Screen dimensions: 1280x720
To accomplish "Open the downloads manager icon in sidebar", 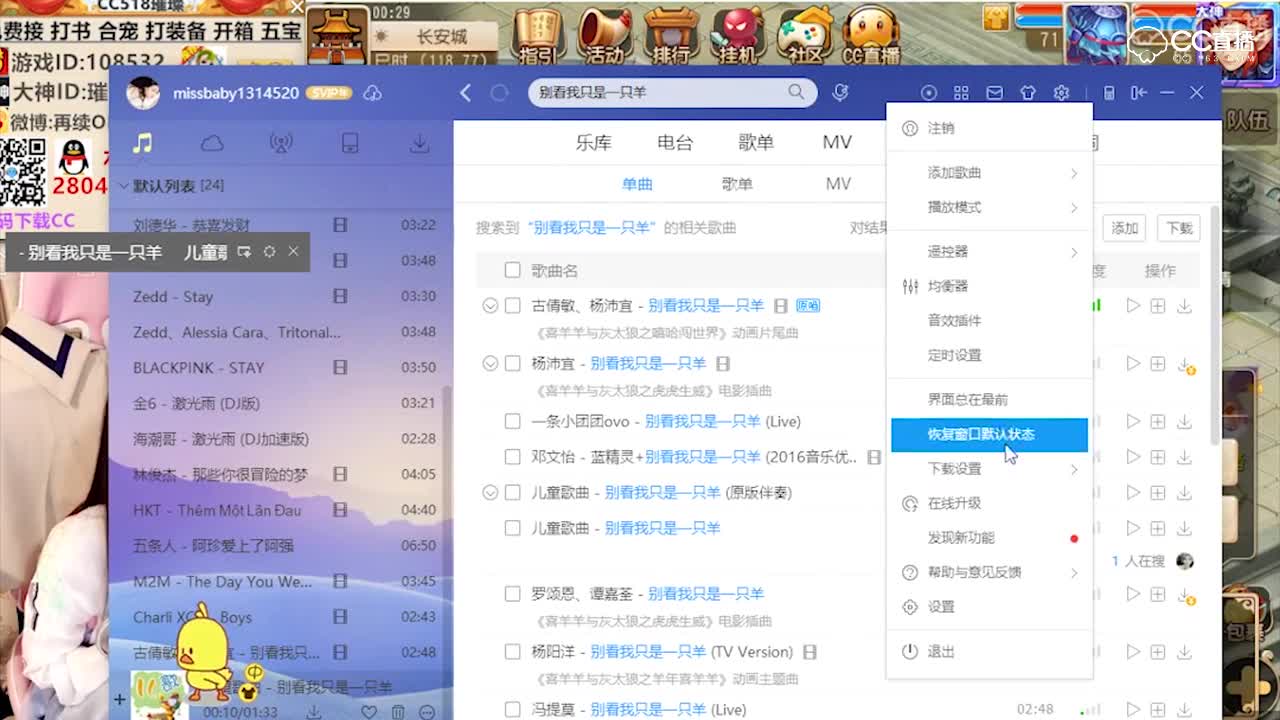I will pyautogui.click(x=419, y=143).
